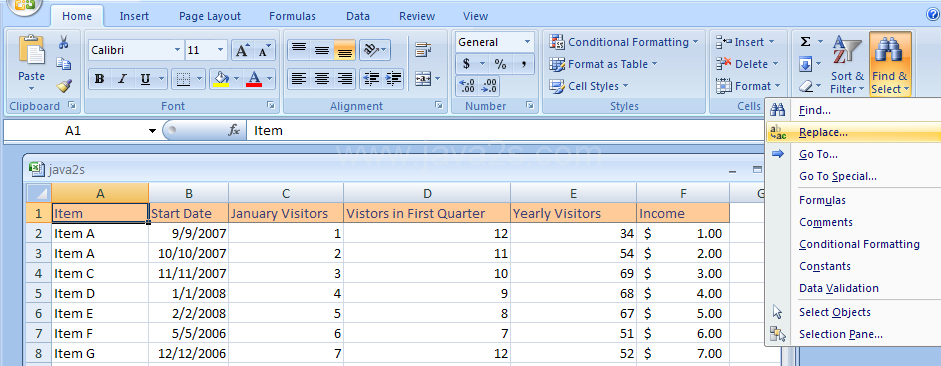
Task: Open the Cell Styles gallery
Action: 589,86
